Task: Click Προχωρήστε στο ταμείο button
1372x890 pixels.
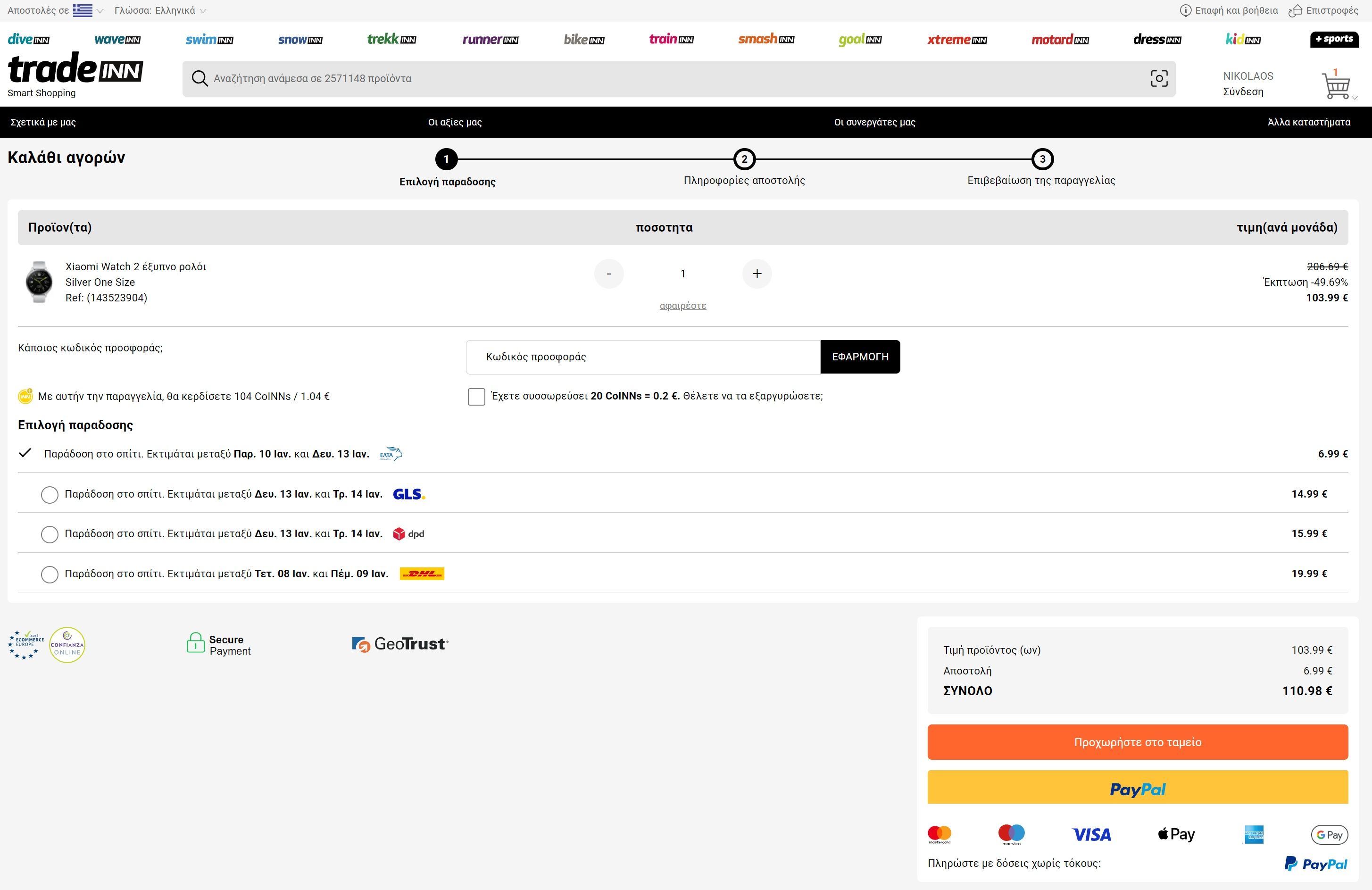Action: [1138, 742]
